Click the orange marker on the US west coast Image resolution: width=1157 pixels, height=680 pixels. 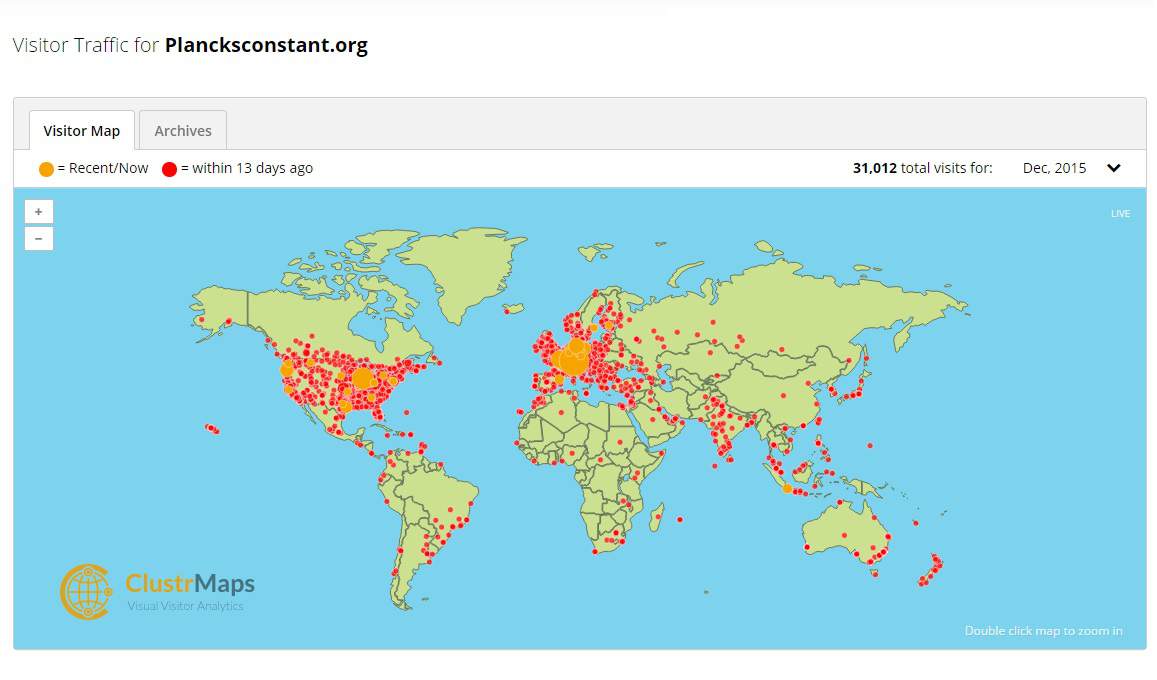tap(287, 370)
